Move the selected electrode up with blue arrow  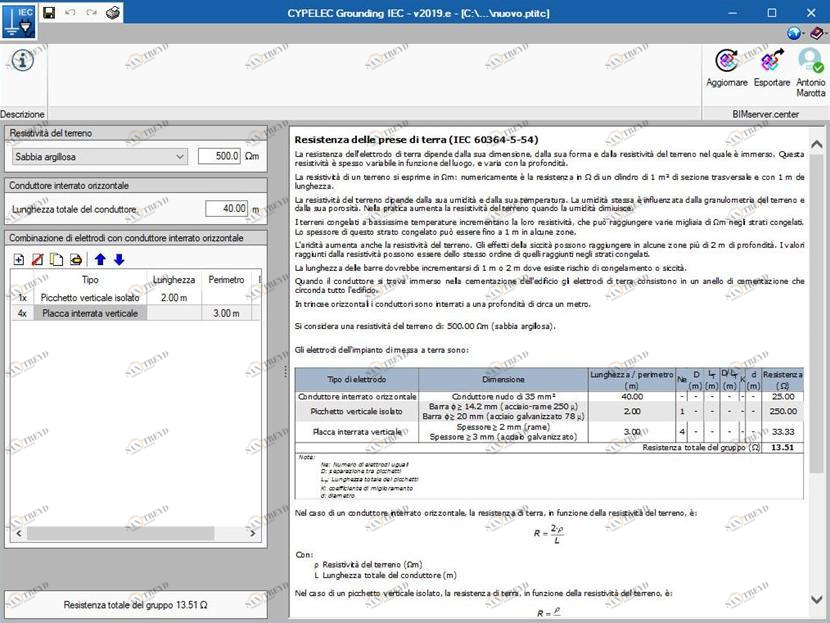(100, 258)
